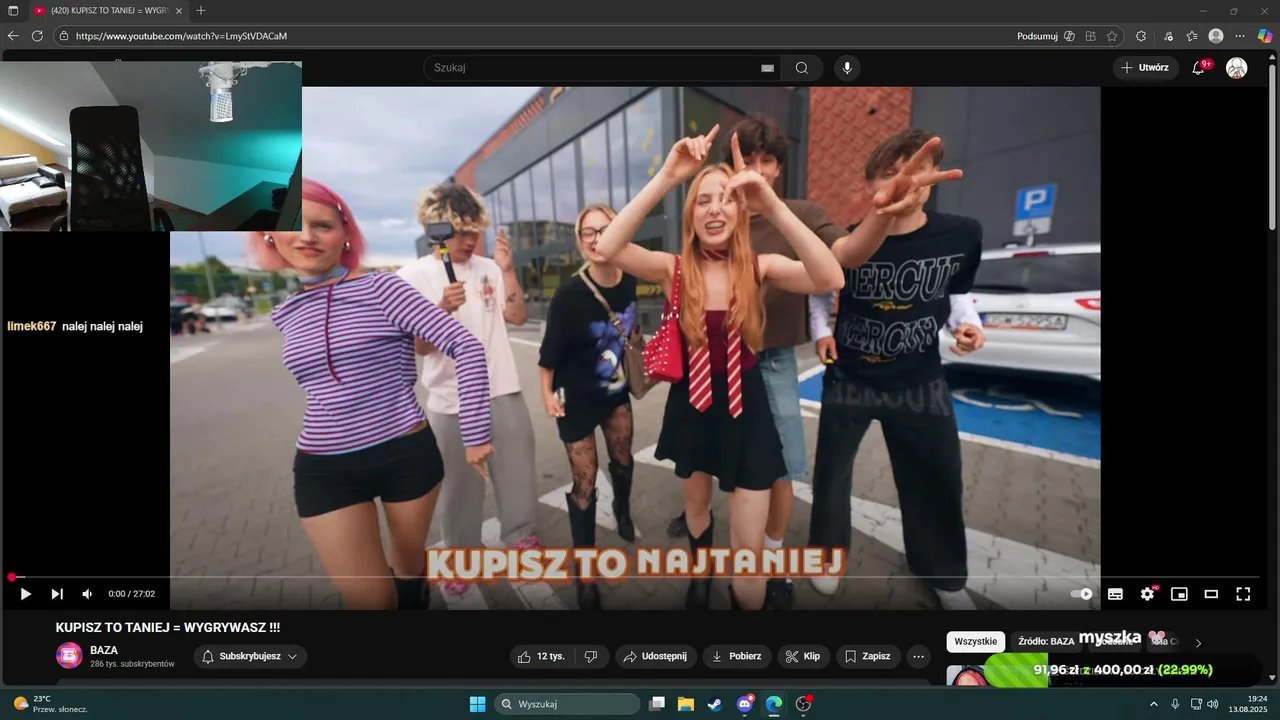1280x720 pixels.
Task: Click the red video progress bar
Action: pos(635,577)
